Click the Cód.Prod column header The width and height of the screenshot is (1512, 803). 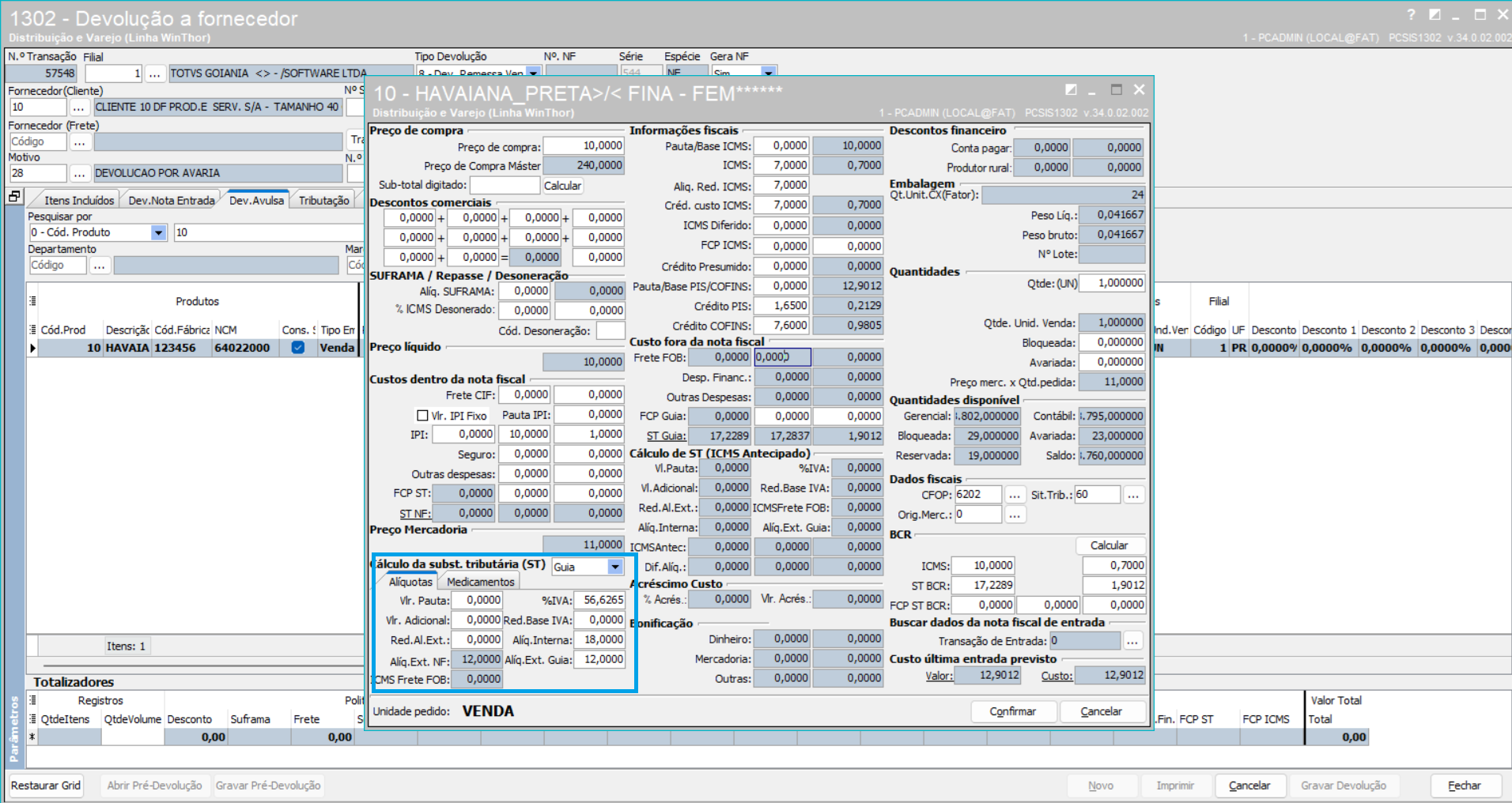pos(63,330)
